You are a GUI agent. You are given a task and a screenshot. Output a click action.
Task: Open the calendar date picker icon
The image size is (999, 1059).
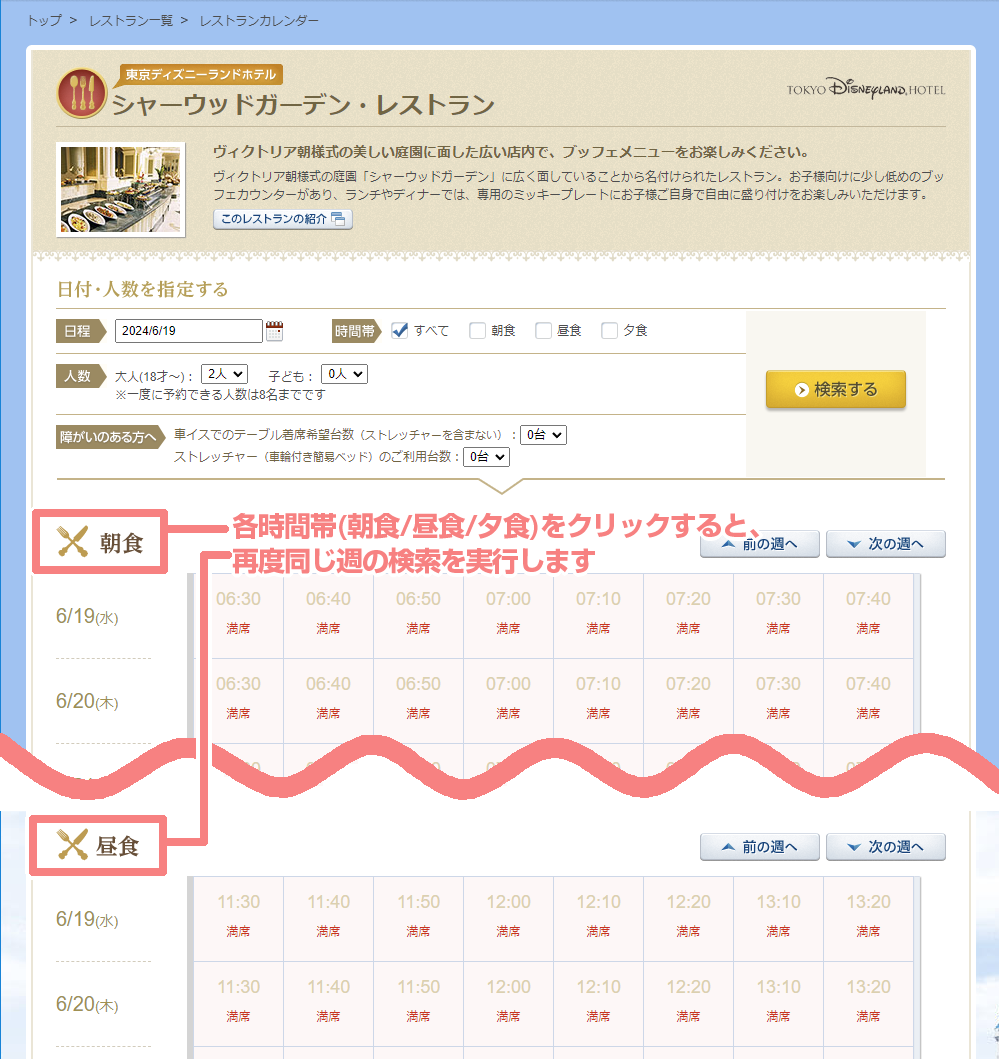pyautogui.click(x=275, y=331)
